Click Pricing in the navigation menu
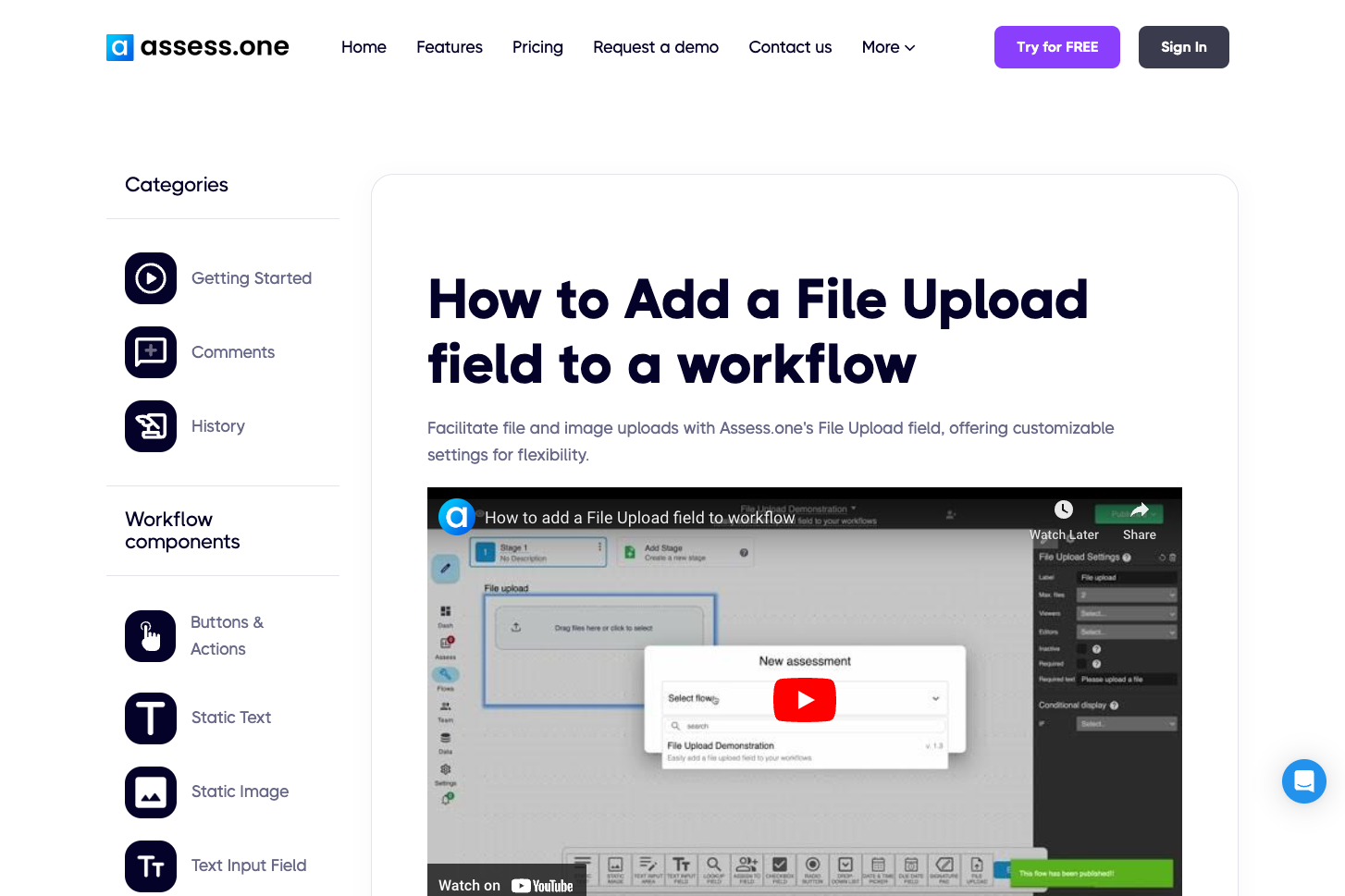Screen dimensions: 1345x896 [x=537, y=47]
